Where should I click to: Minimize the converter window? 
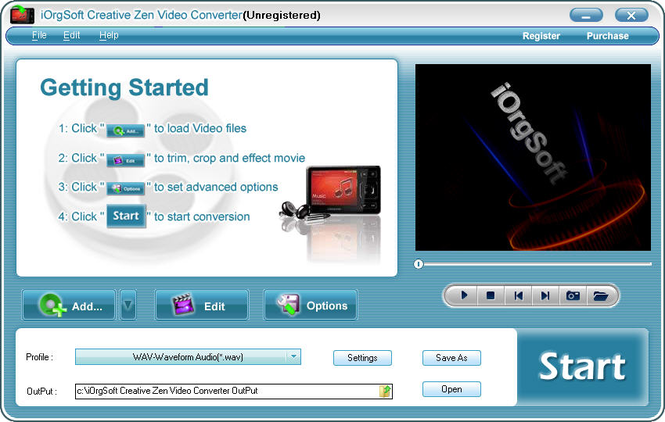tap(586, 16)
